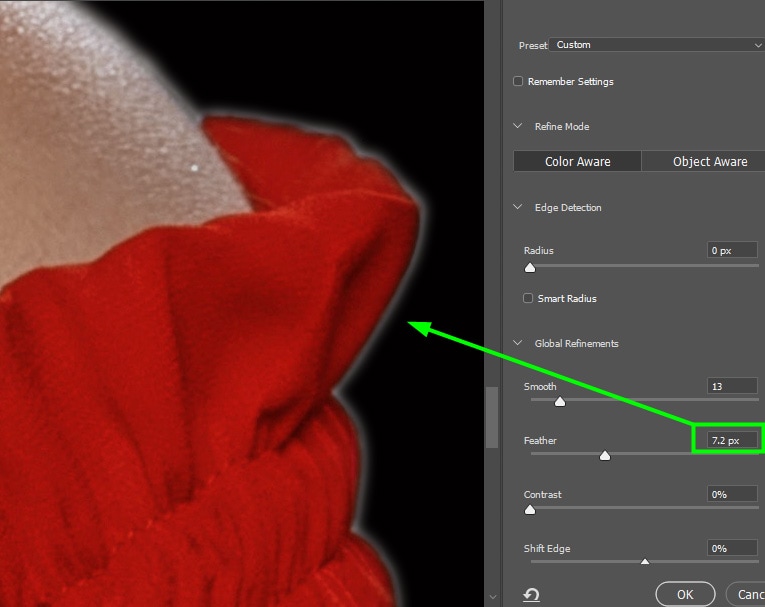Enable the Remember Settings checkbox

click(518, 81)
